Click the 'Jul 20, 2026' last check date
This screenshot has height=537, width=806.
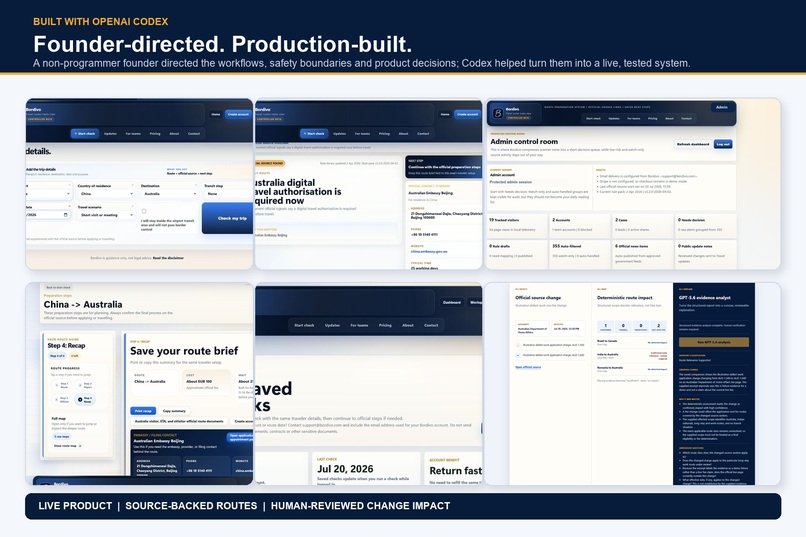[345, 469]
